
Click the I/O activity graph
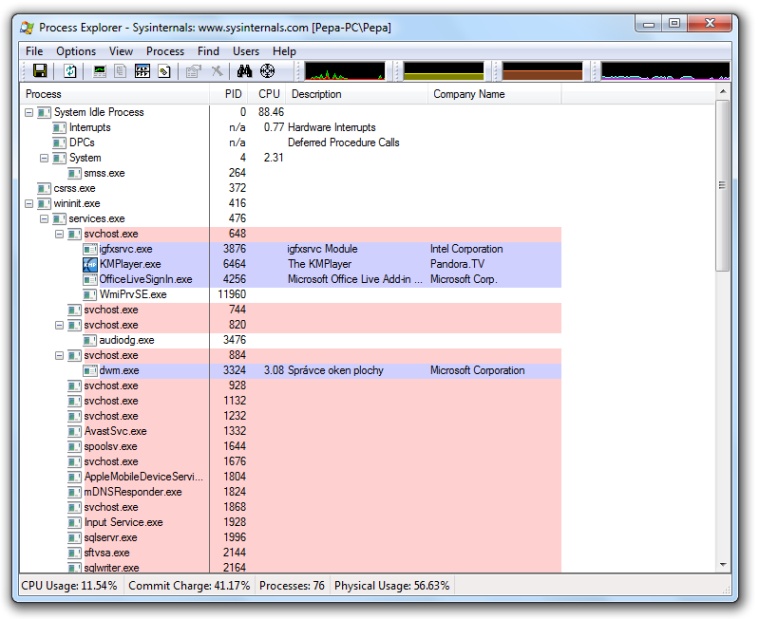[665, 71]
